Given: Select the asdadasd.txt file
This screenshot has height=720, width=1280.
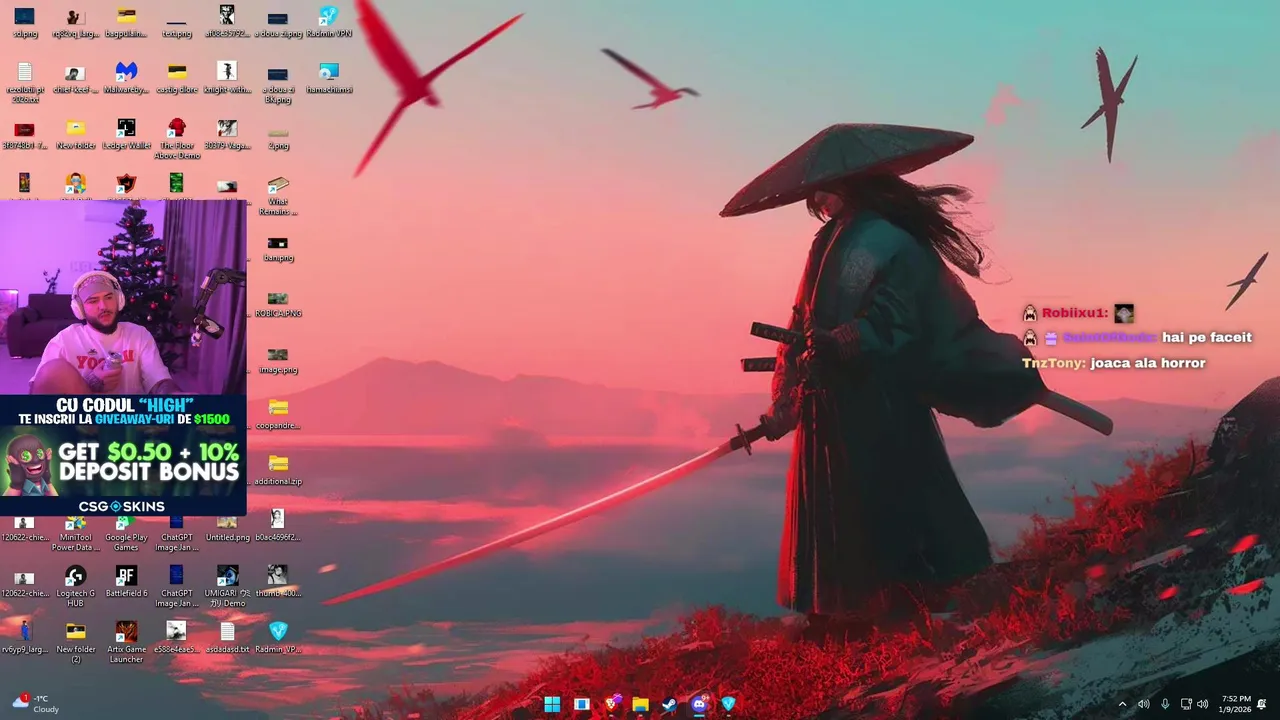Looking at the screenshot, I should tap(227, 638).
